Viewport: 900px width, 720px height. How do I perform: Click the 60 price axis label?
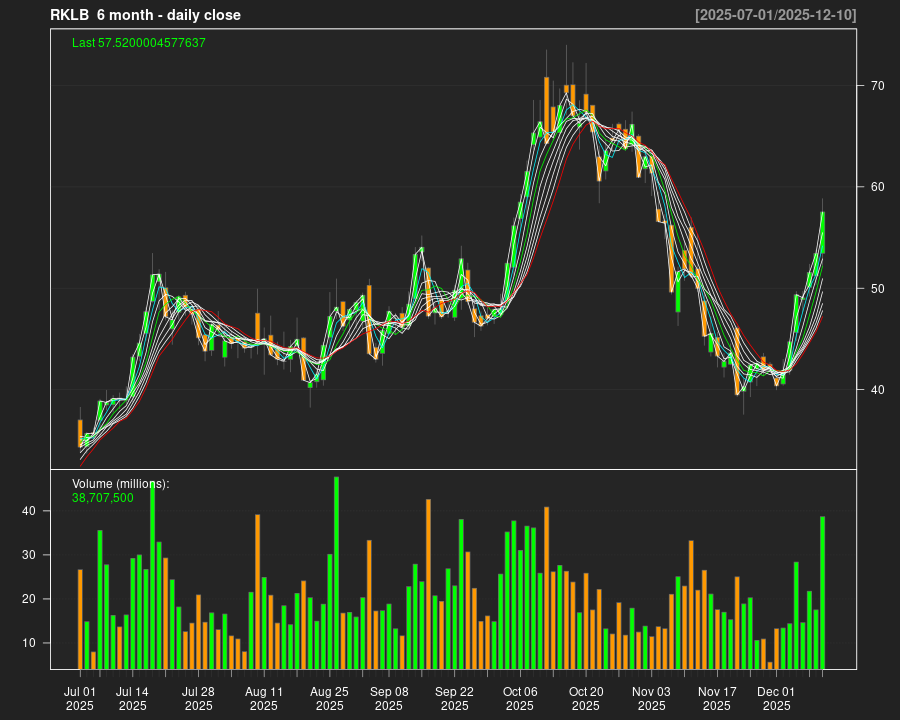pos(877,187)
